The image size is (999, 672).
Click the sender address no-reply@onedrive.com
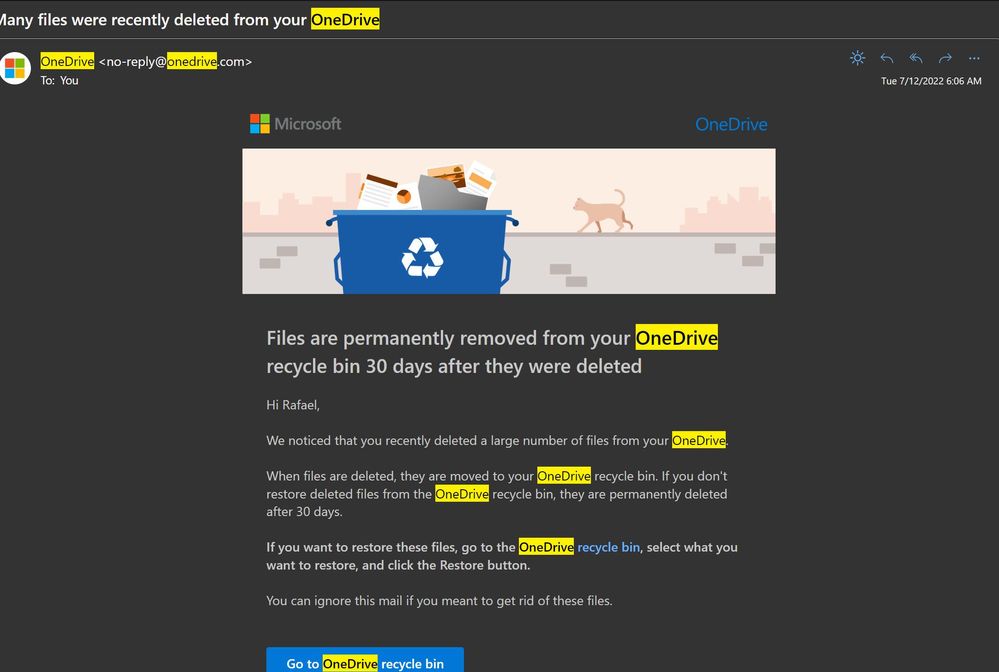click(175, 62)
